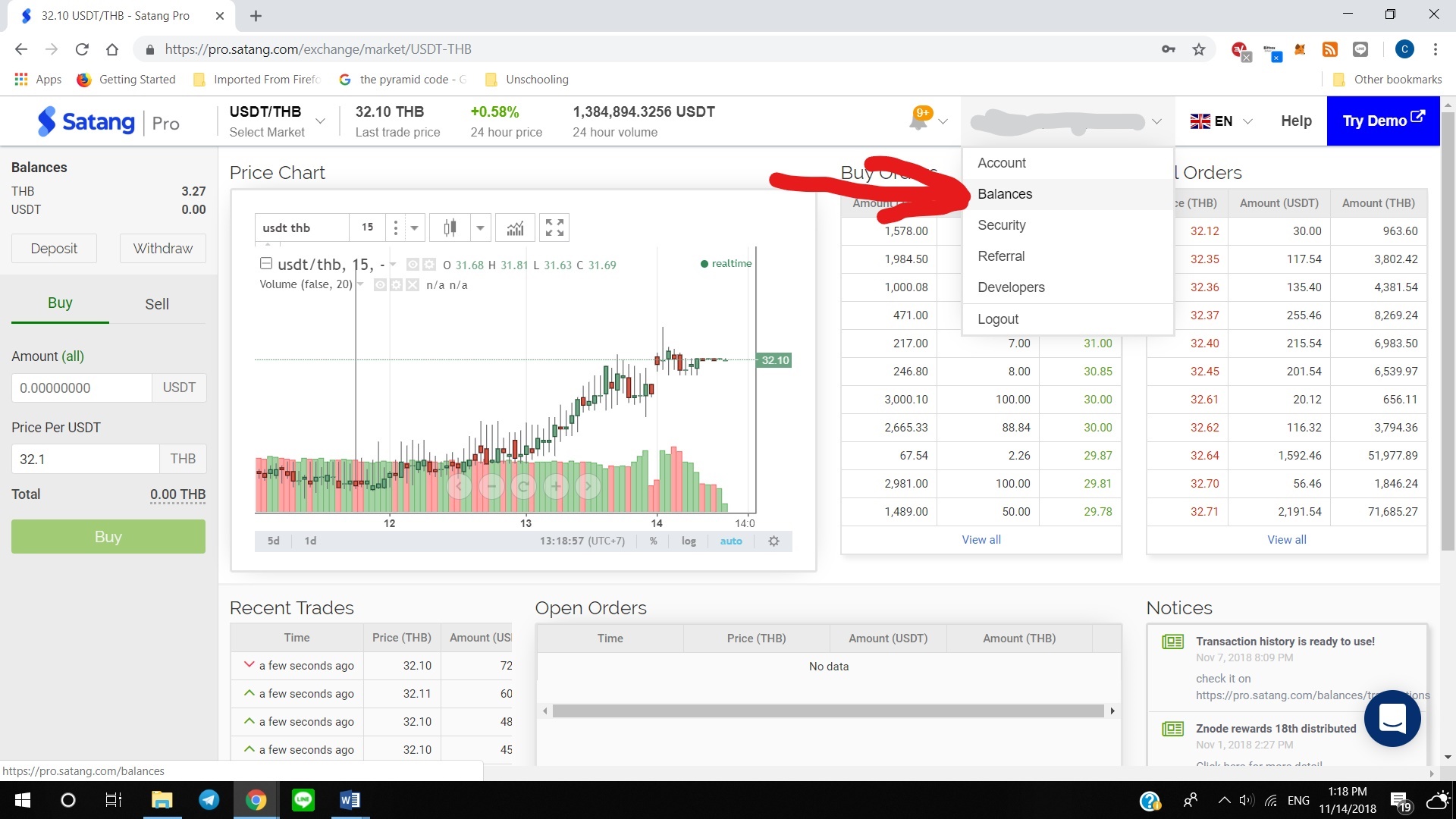Expand the Select Market dropdown
The width and height of the screenshot is (1456, 819).
pos(320,121)
